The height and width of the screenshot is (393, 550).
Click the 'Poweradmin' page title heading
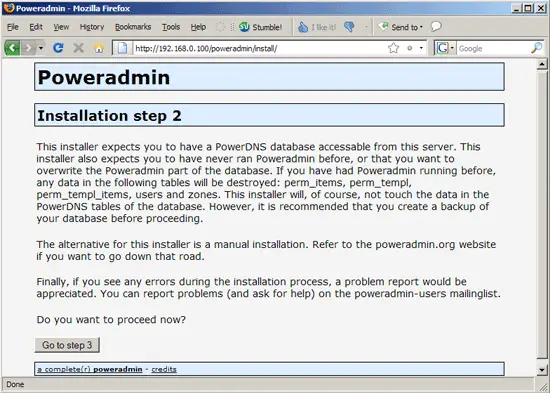pyautogui.click(x=104, y=77)
